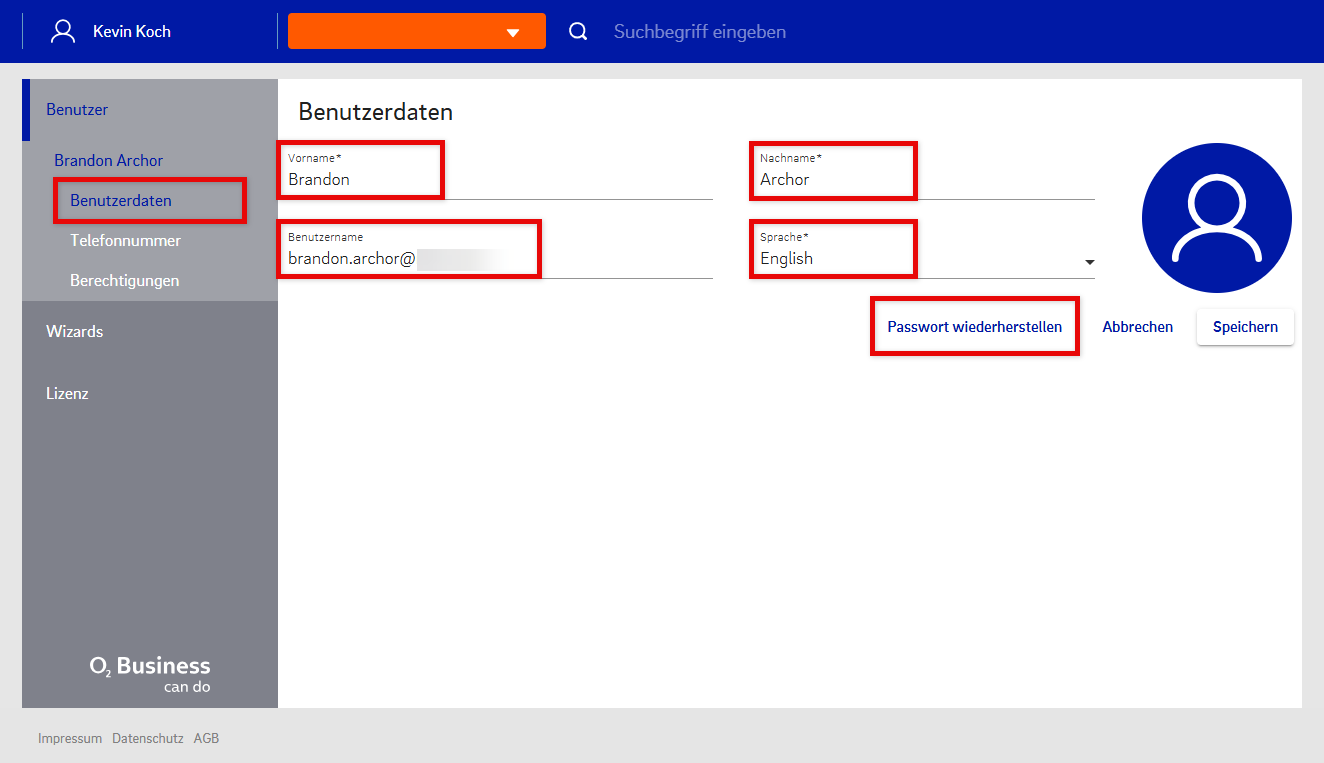1324x763 pixels.
Task: Click into the Nachname field
Action: (x=920, y=180)
